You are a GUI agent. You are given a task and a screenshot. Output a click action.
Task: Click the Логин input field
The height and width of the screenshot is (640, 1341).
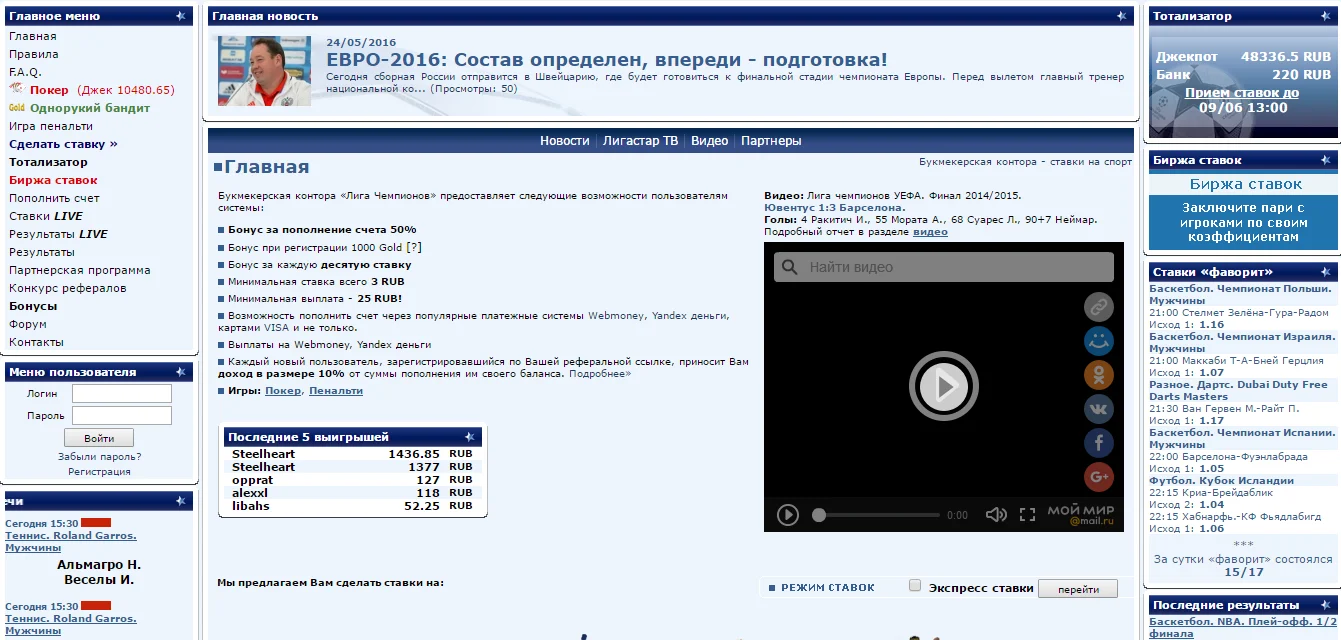point(122,394)
